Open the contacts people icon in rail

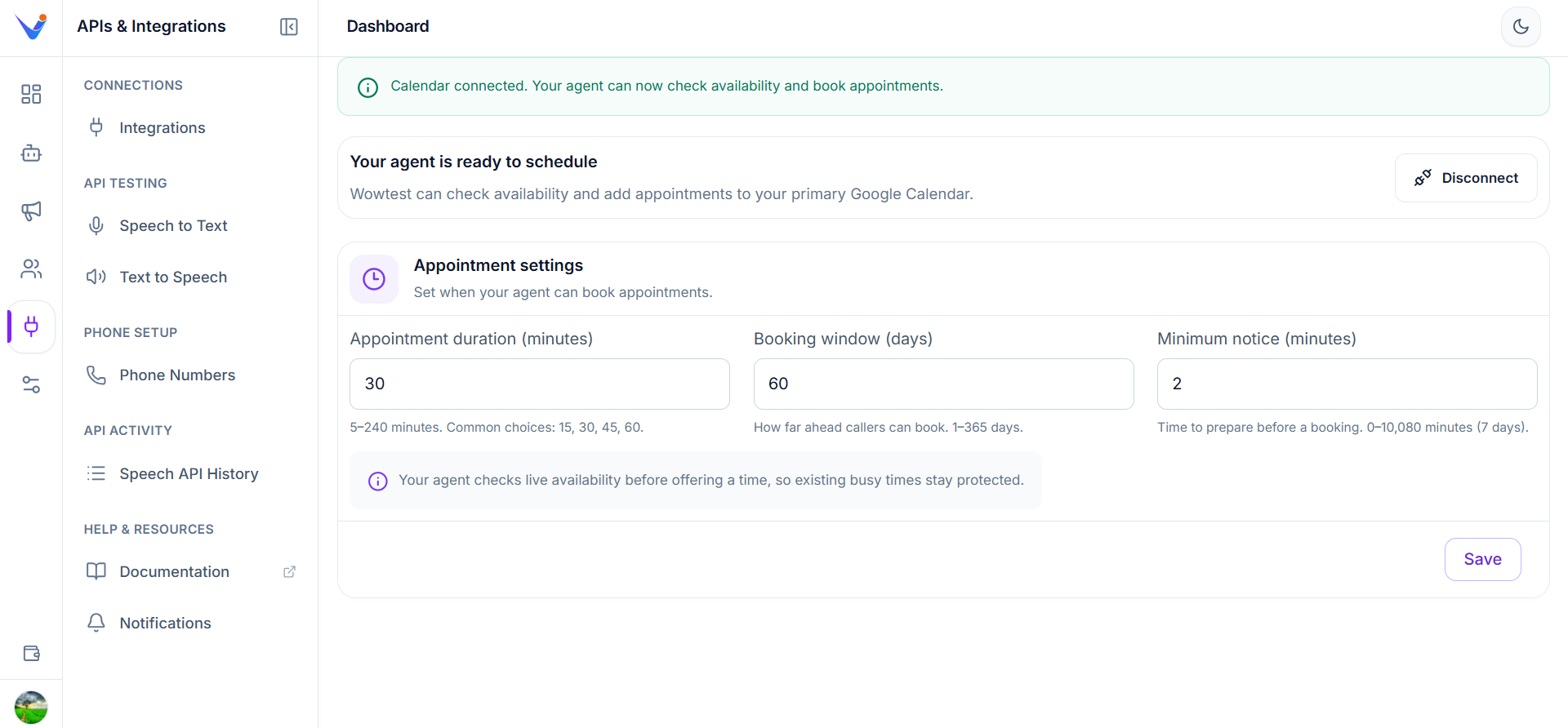(x=31, y=269)
